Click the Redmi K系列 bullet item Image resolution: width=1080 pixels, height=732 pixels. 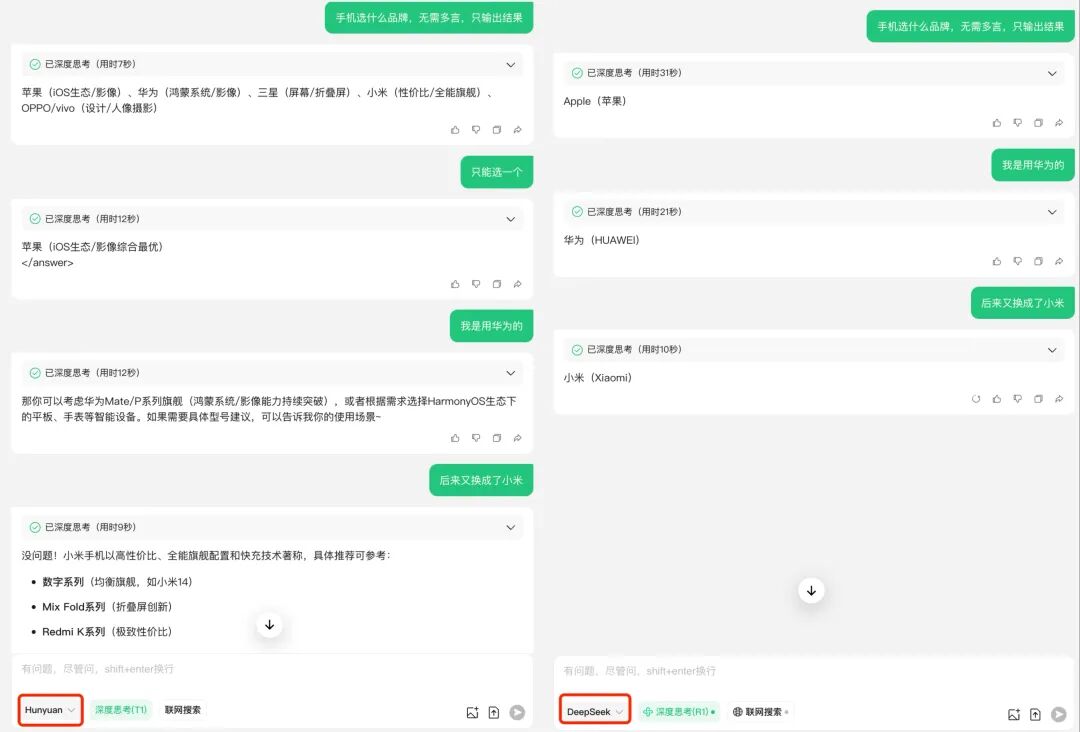(107, 631)
